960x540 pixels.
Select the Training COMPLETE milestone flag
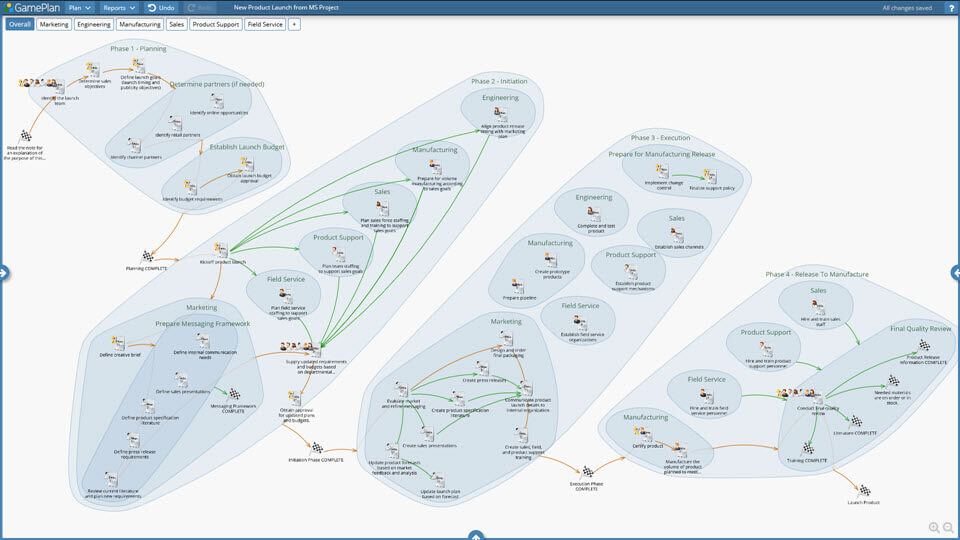coord(808,448)
